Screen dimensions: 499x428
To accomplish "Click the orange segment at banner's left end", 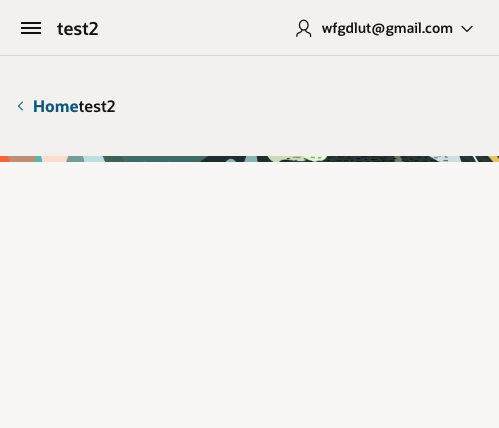I will coord(4,159).
